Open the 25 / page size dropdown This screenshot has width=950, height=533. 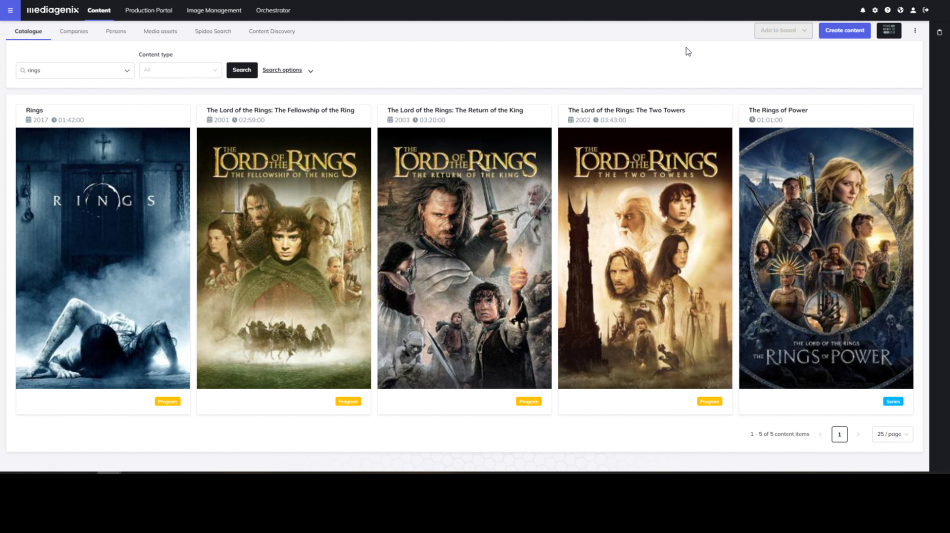tap(892, 434)
